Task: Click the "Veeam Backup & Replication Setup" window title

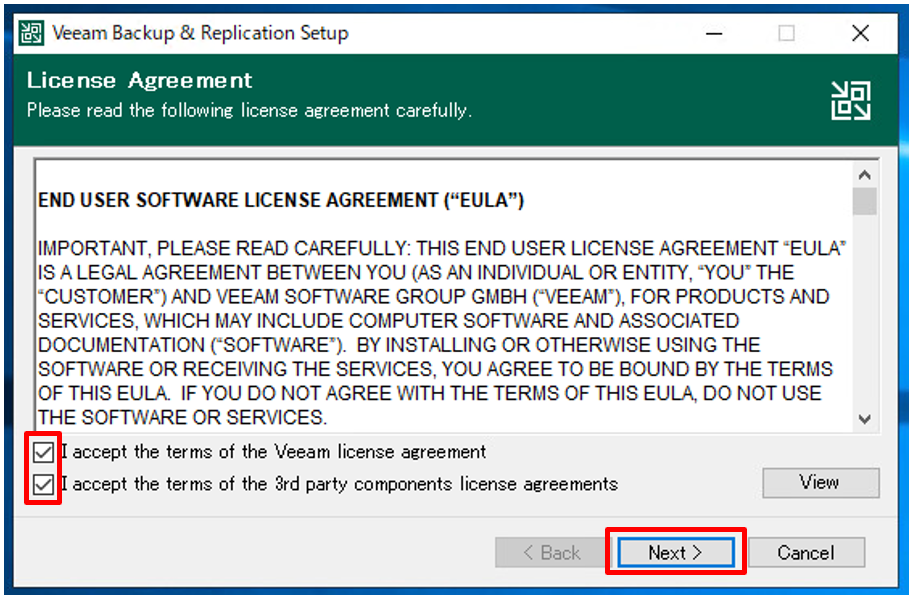Action: pyautogui.click(x=200, y=33)
